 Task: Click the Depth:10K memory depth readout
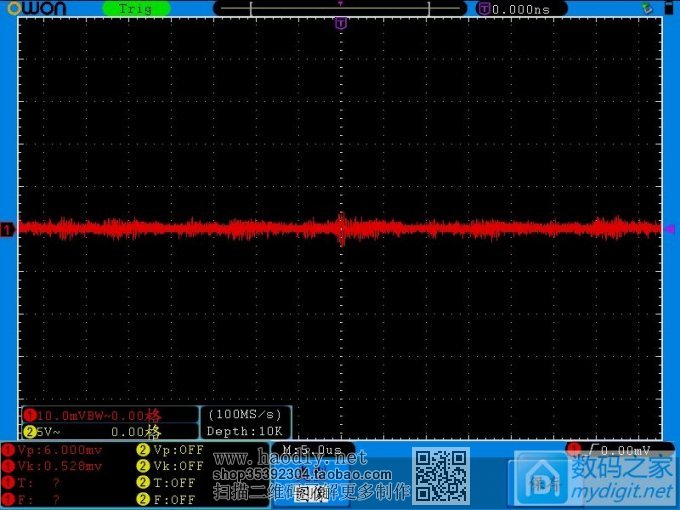pyautogui.click(x=246, y=431)
